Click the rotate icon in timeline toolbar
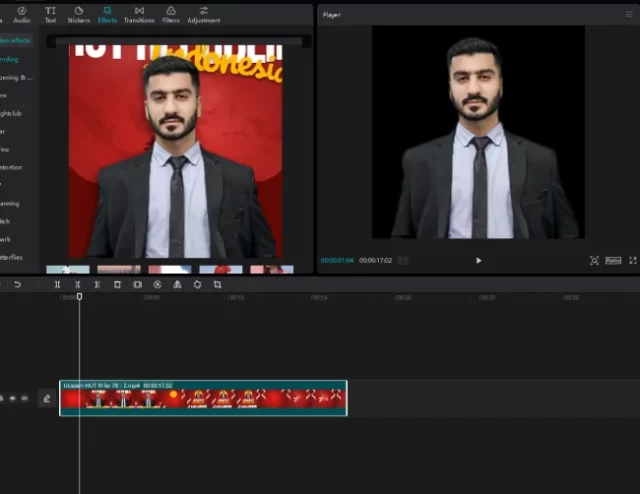Image resolution: width=640 pixels, height=494 pixels. [x=197, y=285]
